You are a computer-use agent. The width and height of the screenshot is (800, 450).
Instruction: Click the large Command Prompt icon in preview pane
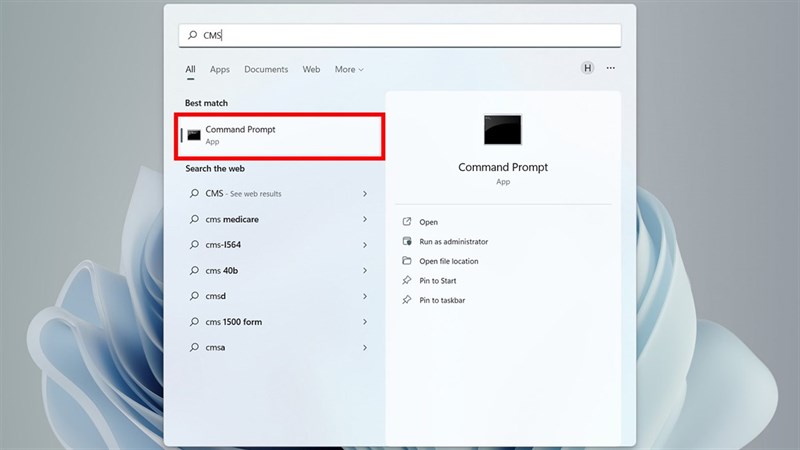(x=502, y=130)
